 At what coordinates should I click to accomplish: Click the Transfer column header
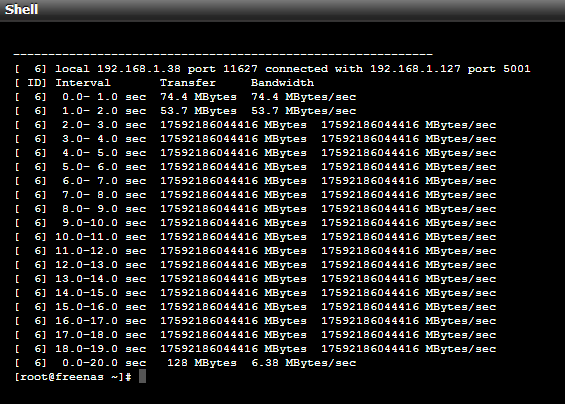(188, 83)
